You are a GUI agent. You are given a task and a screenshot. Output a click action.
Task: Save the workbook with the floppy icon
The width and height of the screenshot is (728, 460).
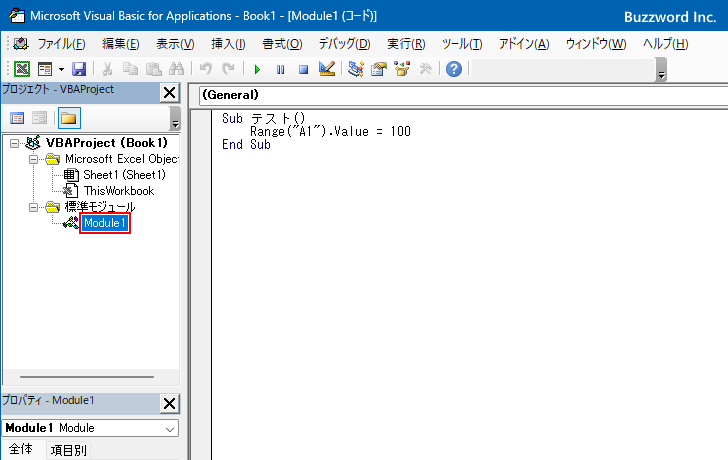(79, 69)
